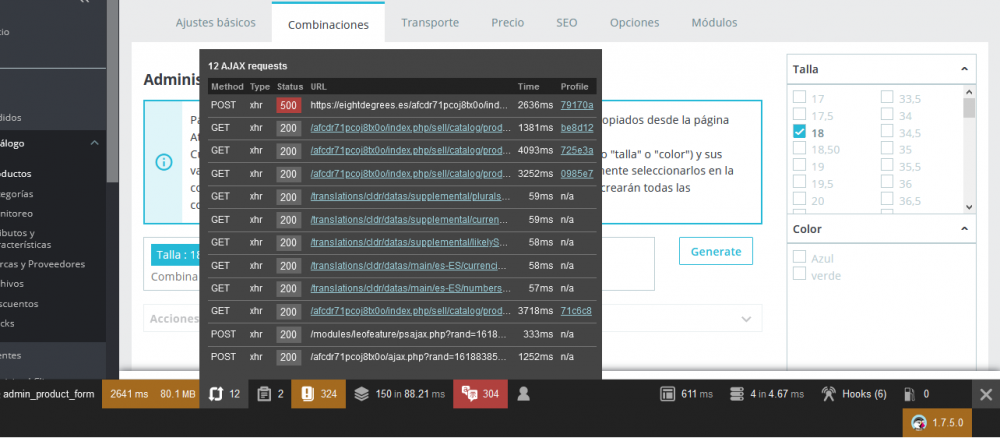Collapse the sidebar with double chevron
Viewport: 1000px width, 438px height.
point(84,3)
